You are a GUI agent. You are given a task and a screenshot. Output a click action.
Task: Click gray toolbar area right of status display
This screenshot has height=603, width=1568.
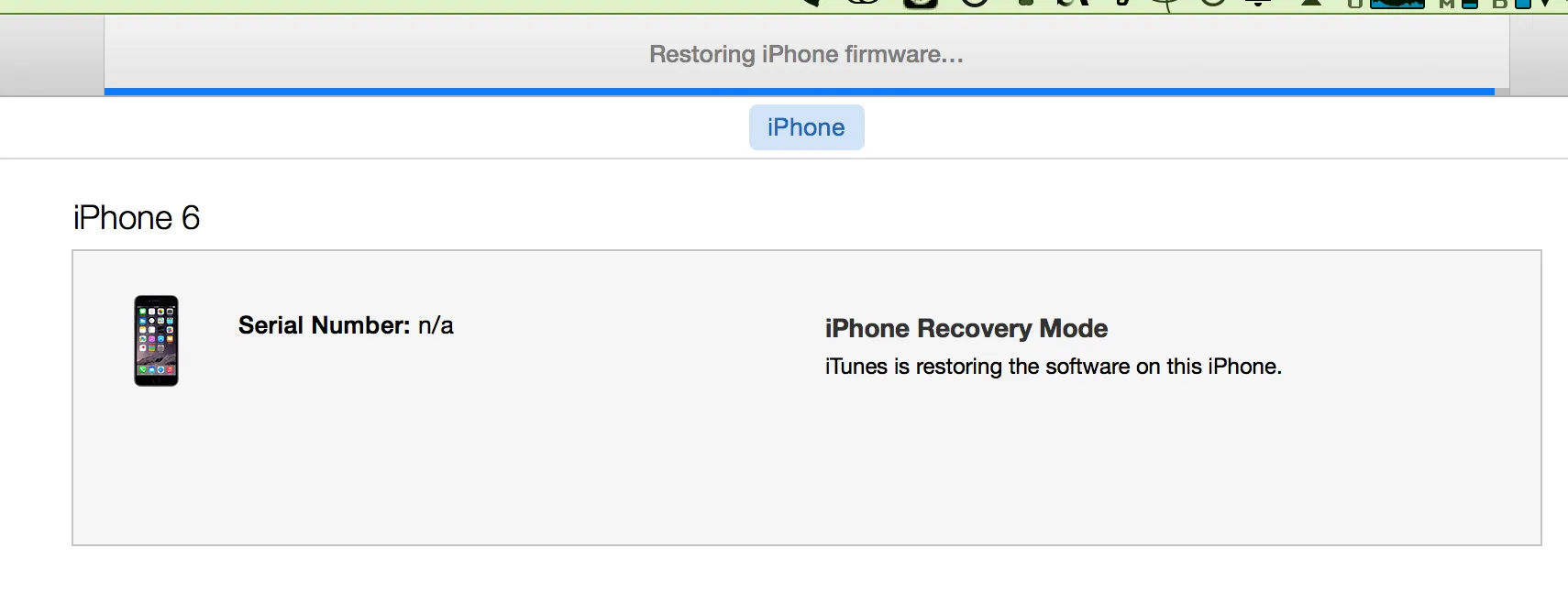coord(1539,55)
